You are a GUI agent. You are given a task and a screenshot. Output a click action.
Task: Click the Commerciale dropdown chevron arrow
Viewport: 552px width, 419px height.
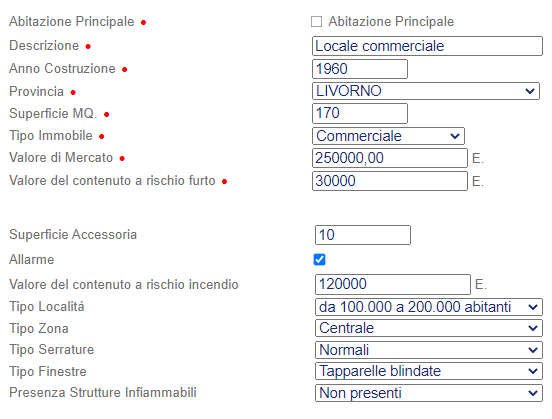point(455,136)
